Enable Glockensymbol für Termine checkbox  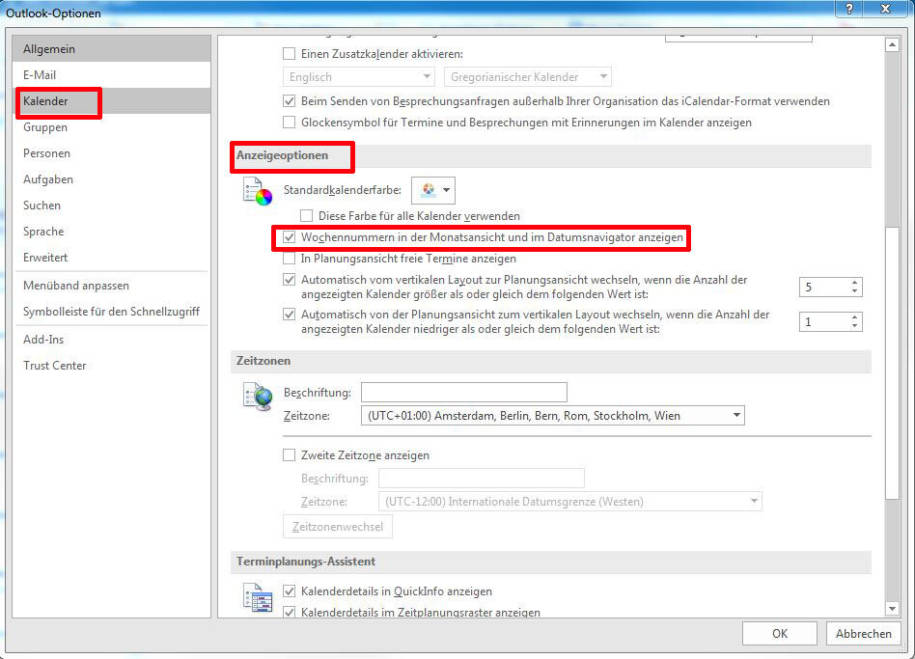pos(289,123)
